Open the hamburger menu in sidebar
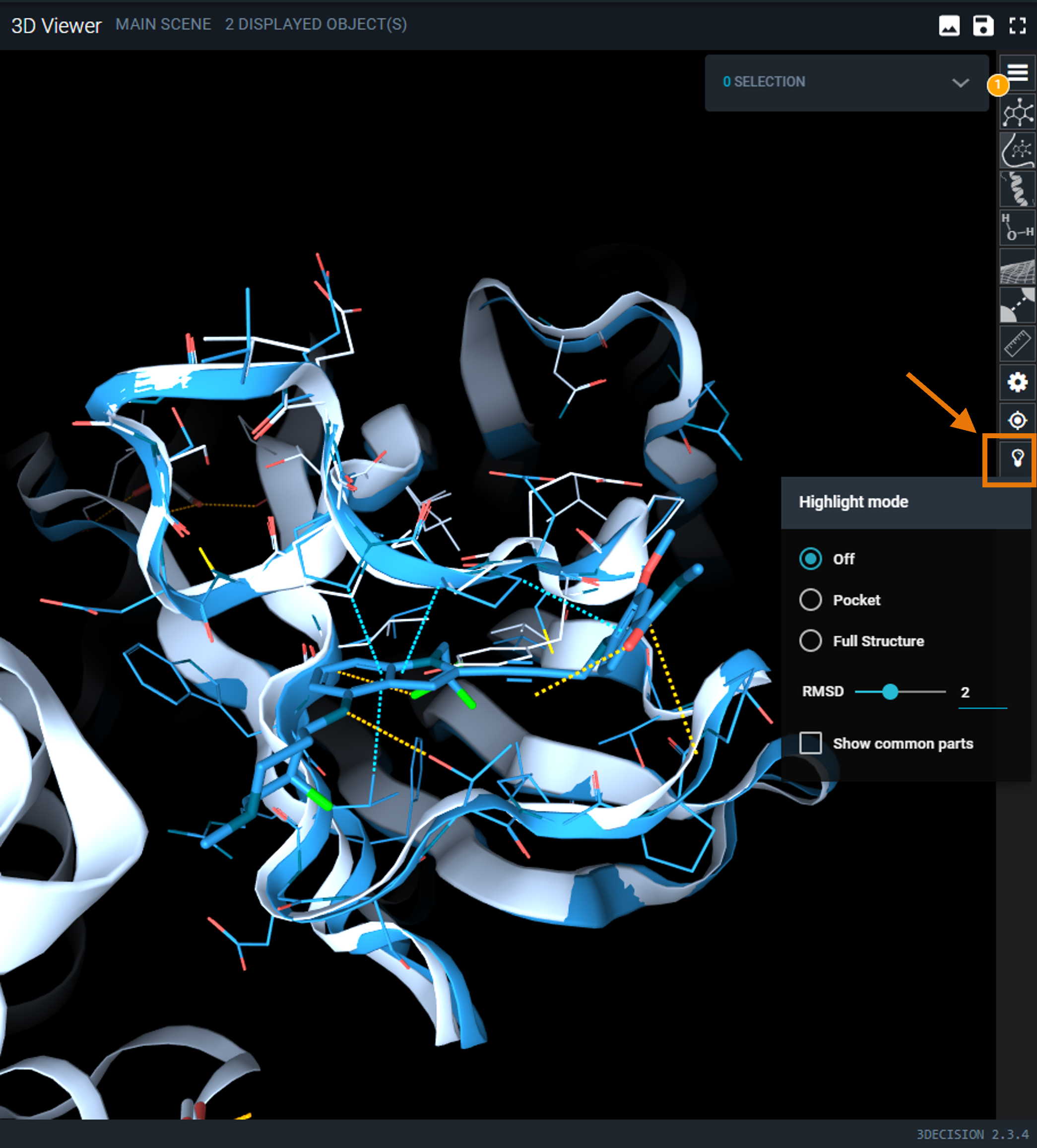This screenshot has height=1148, width=1037. pyautogui.click(x=1018, y=72)
